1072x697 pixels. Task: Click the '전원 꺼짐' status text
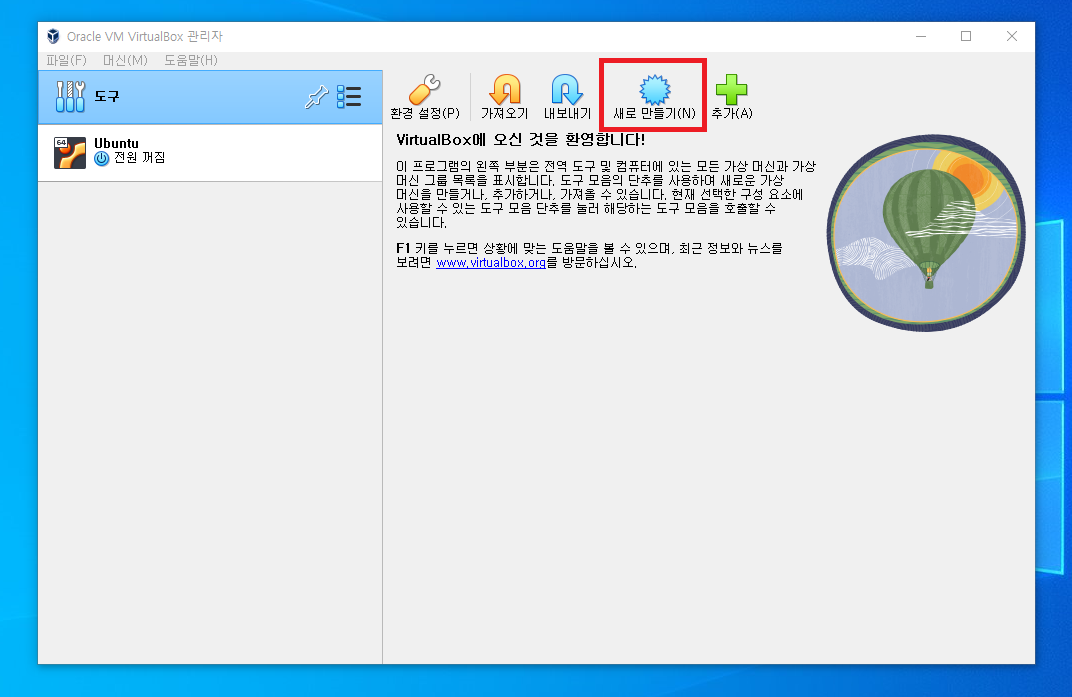[x=139, y=157]
